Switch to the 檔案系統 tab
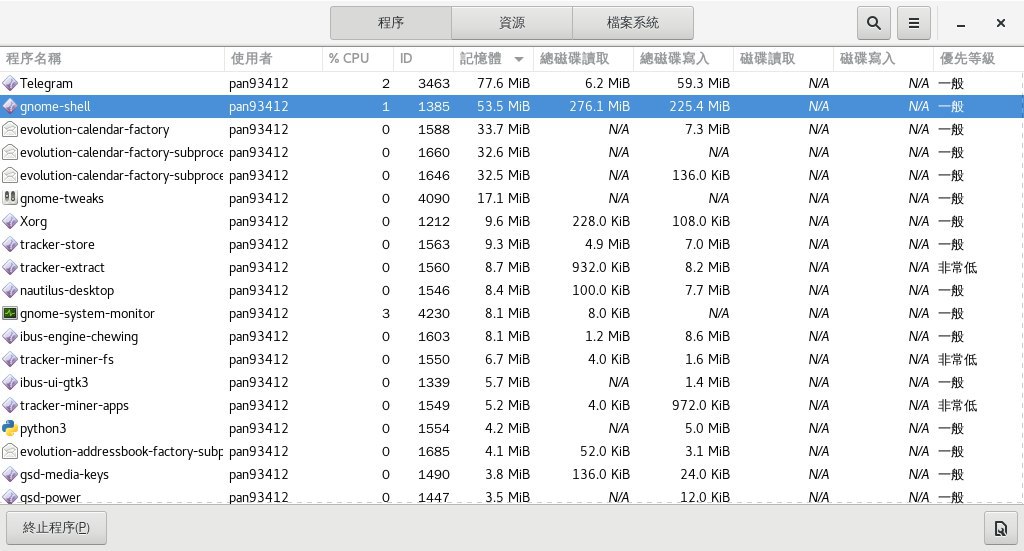The image size is (1024, 551). pyautogui.click(x=633, y=23)
